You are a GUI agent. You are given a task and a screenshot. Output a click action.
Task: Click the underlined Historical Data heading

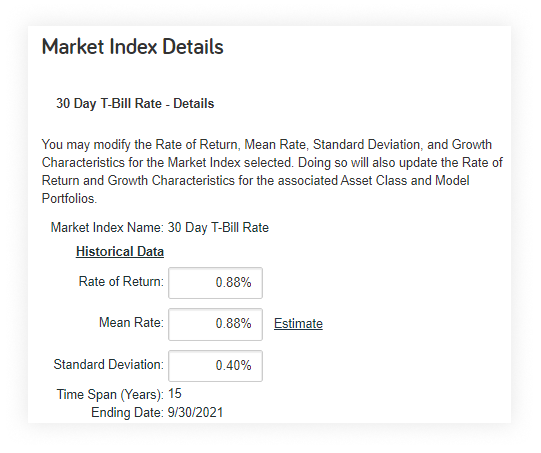point(120,252)
